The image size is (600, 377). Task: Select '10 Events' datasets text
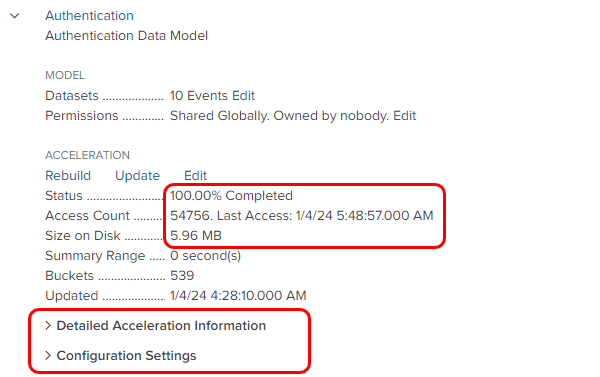click(199, 96)
